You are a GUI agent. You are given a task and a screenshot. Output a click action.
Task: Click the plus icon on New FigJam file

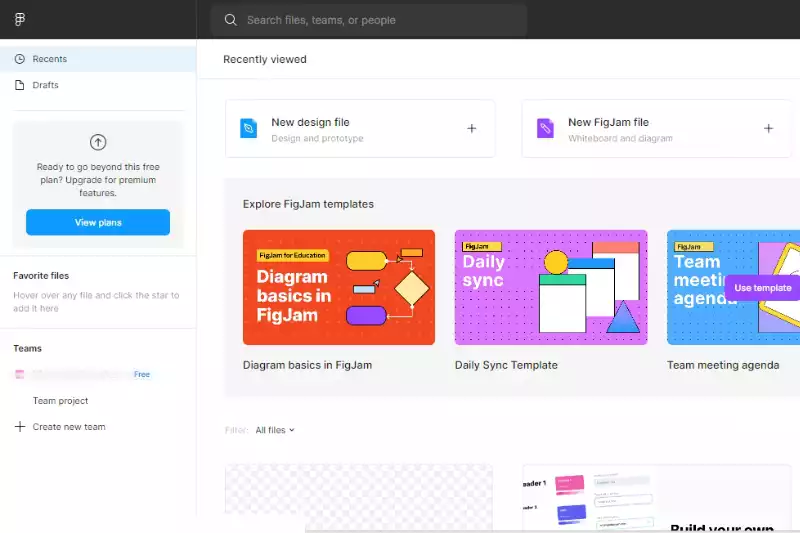[768, 129]
